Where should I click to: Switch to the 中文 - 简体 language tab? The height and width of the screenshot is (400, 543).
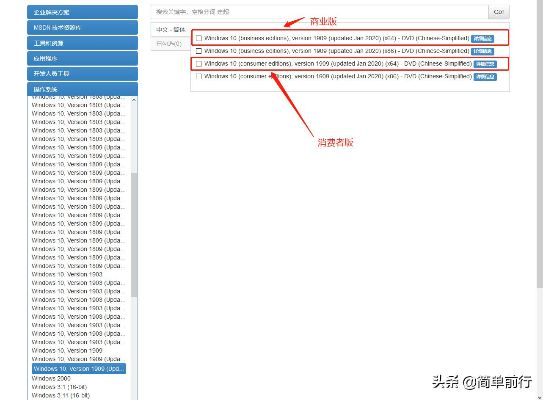pyautogui.click(x=171, y=29)
